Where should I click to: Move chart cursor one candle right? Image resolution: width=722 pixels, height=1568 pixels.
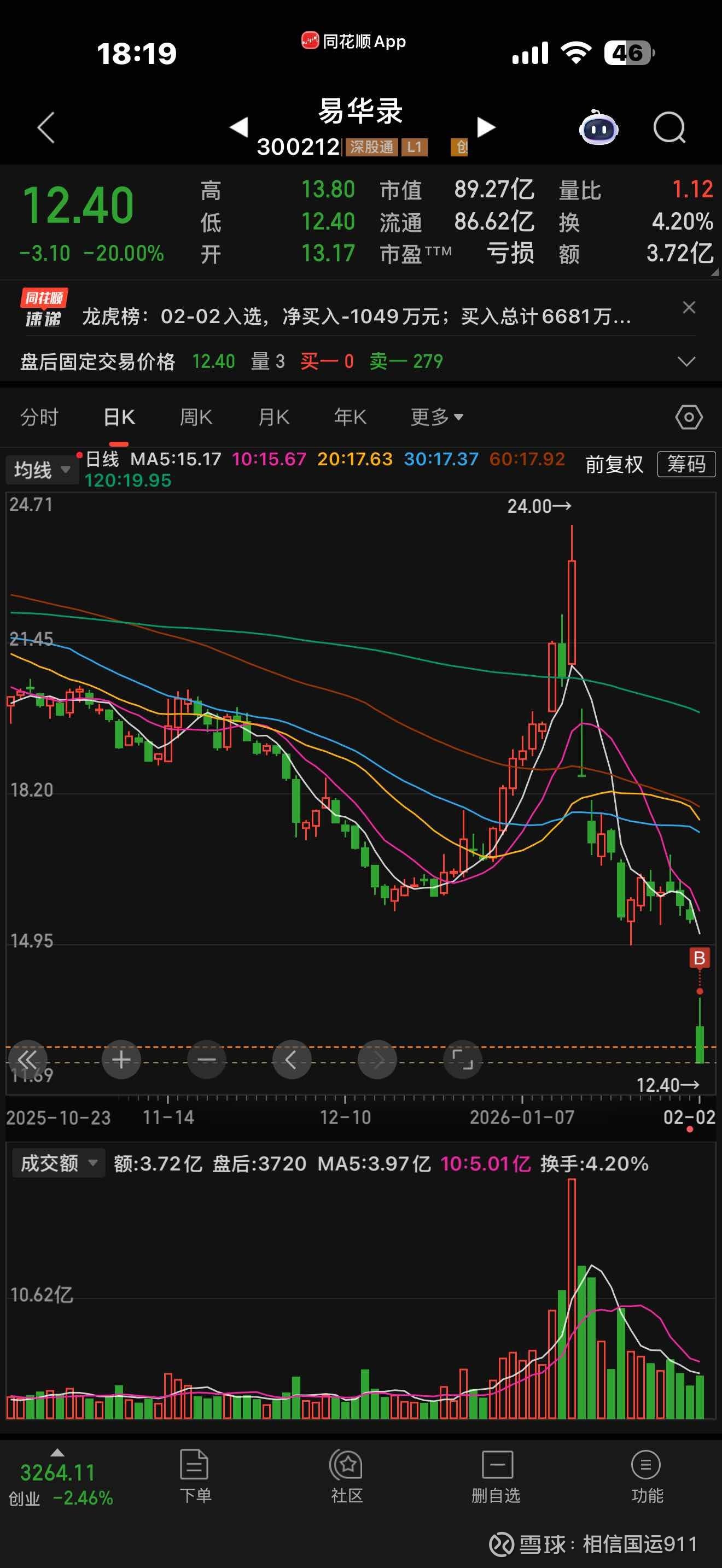377,1060
